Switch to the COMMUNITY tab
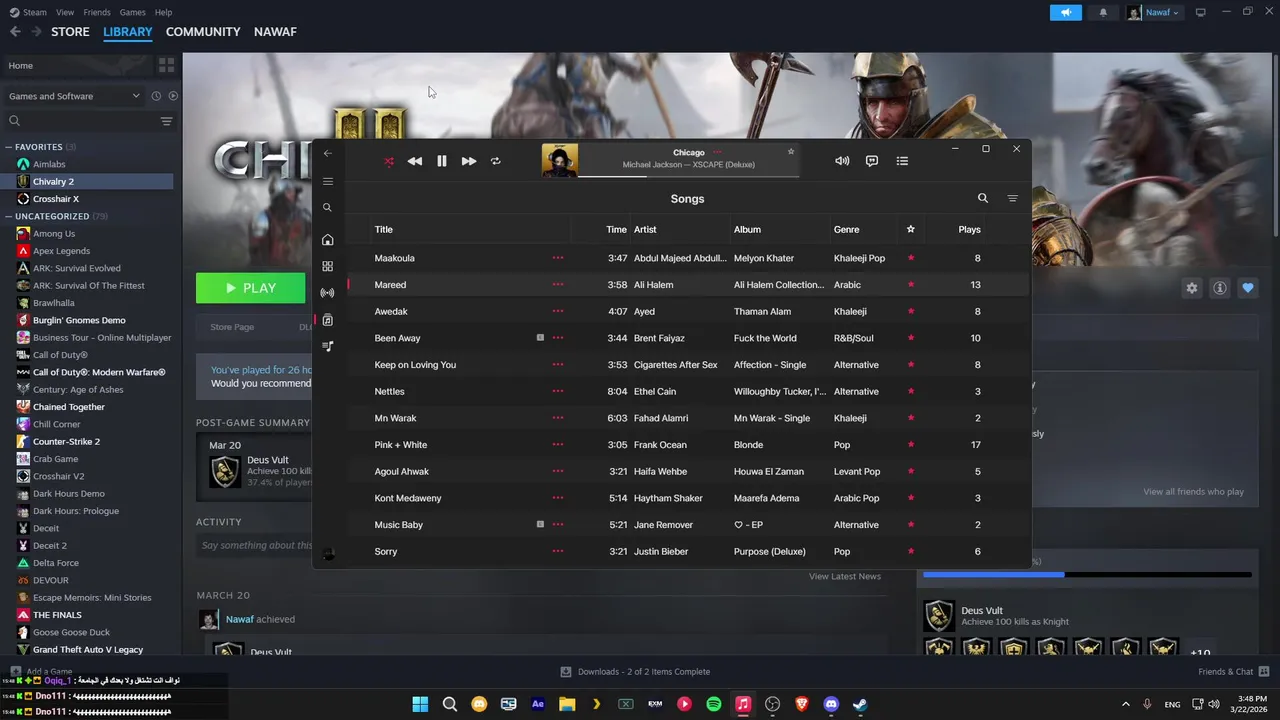 coord(203,32)
